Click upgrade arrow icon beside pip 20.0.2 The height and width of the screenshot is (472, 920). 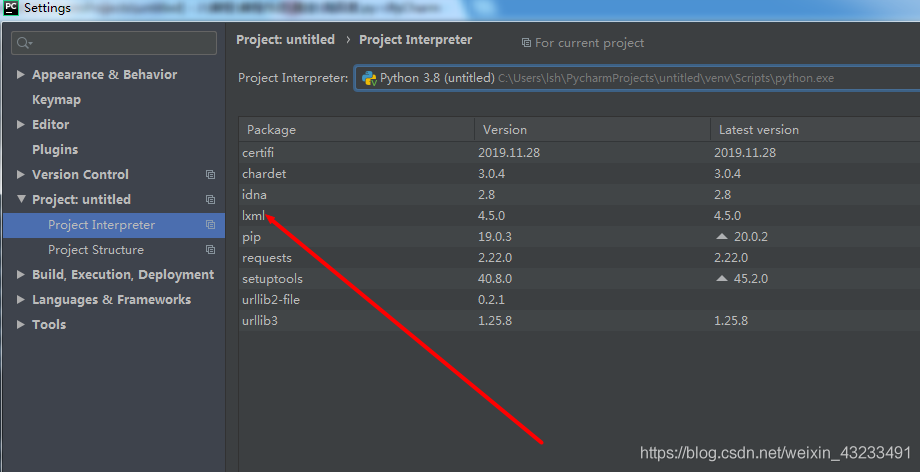(x=721, y=237)
